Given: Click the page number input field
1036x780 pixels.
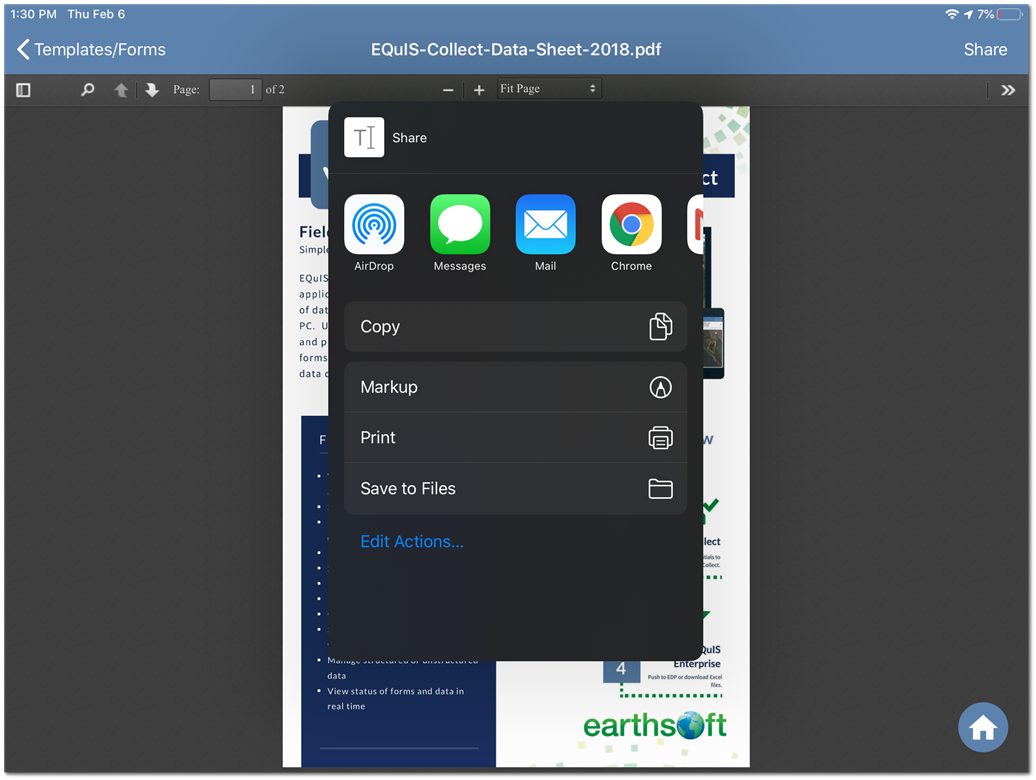Looking at the screenshot, I should pyautogui.click(x=235, y=88).
